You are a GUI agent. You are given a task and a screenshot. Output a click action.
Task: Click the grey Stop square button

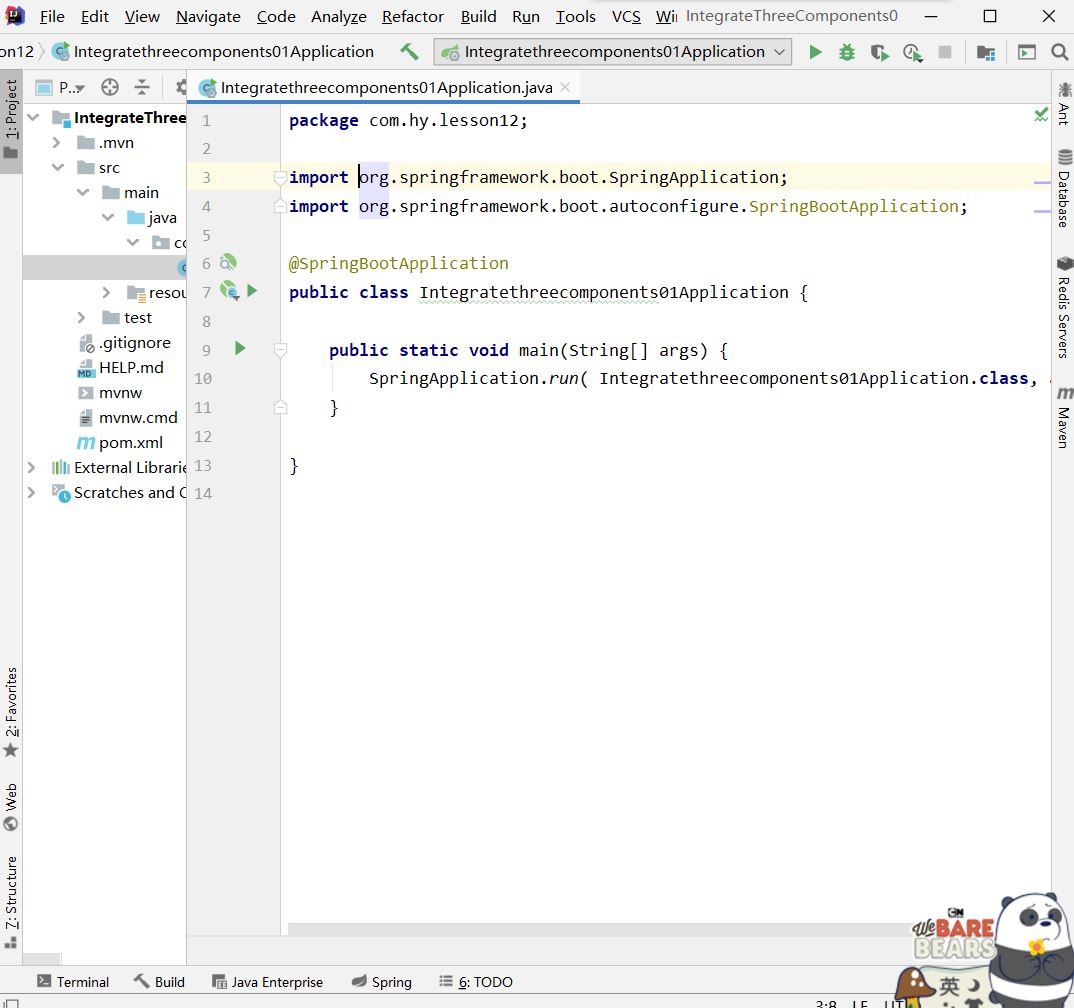tap(945, 52)
